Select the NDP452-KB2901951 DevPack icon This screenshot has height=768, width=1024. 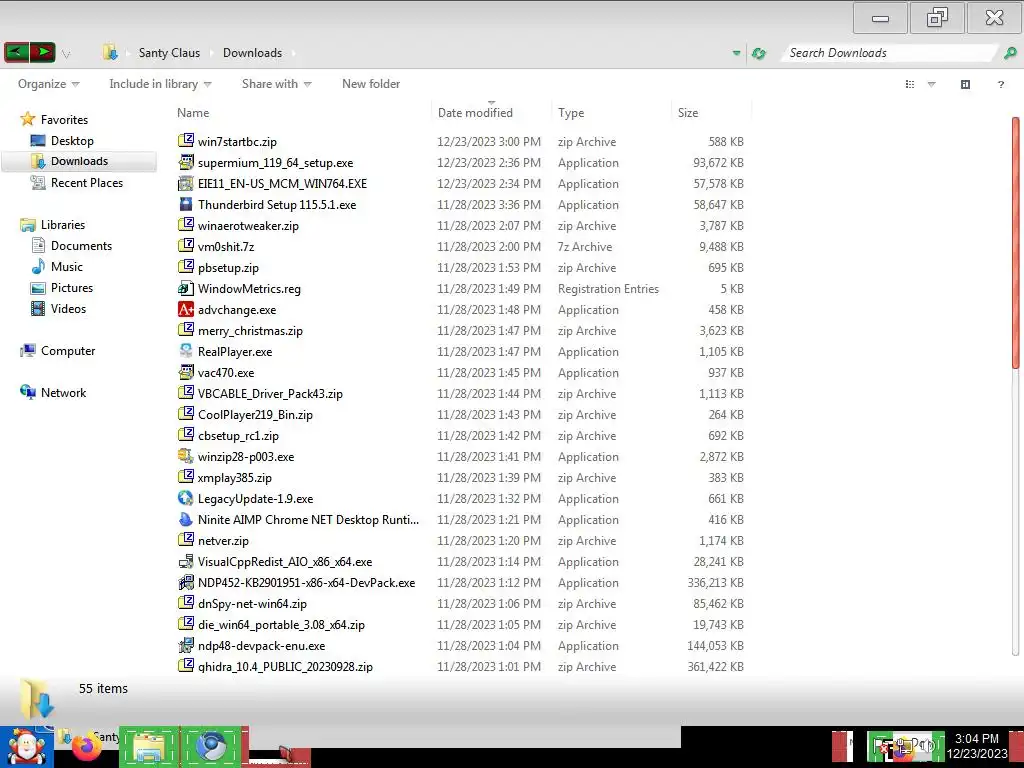coord(186,582)
